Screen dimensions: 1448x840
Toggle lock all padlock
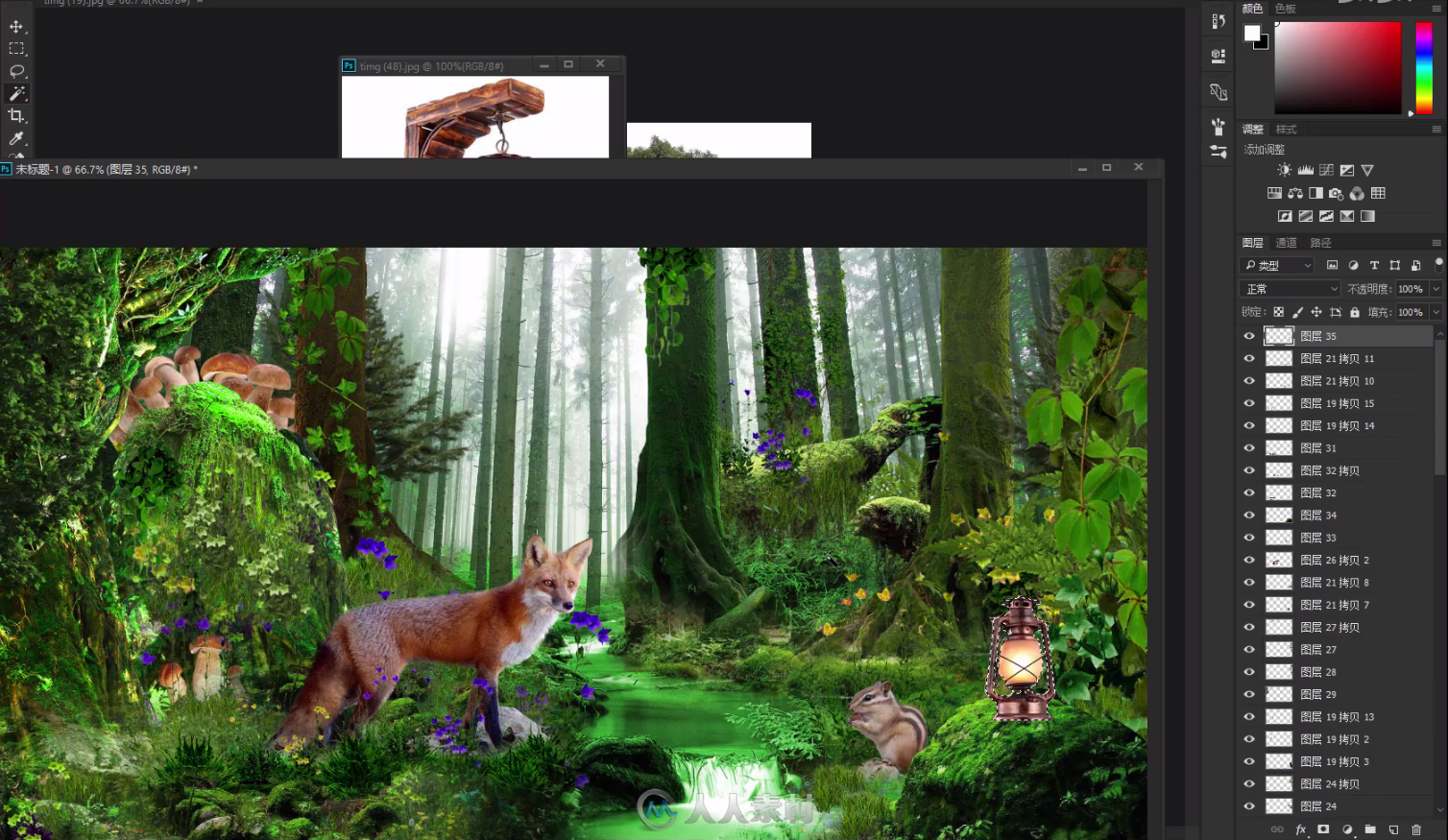point(1355,312)
